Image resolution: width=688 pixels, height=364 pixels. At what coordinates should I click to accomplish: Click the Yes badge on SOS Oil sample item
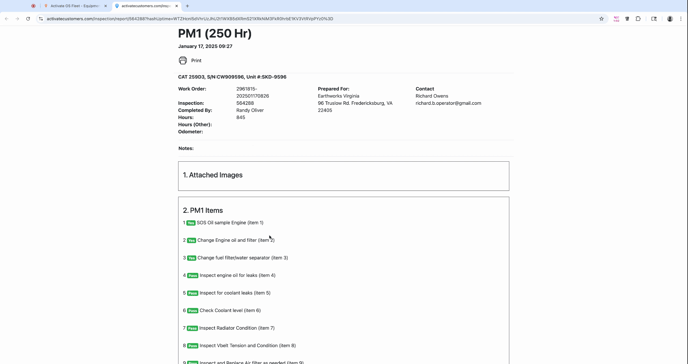[x=191, y=223]
